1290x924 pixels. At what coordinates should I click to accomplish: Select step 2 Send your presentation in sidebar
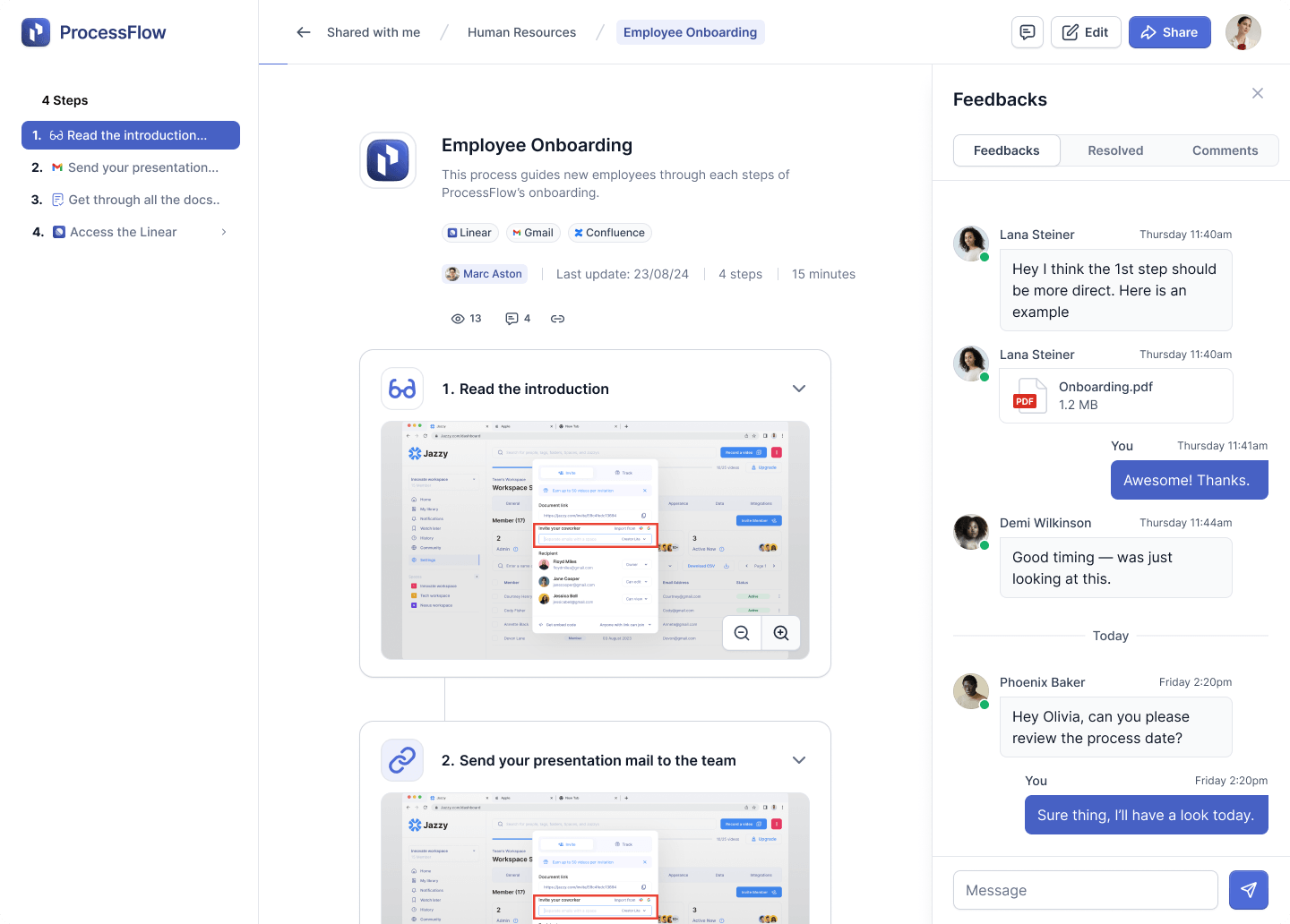(131, 167)
